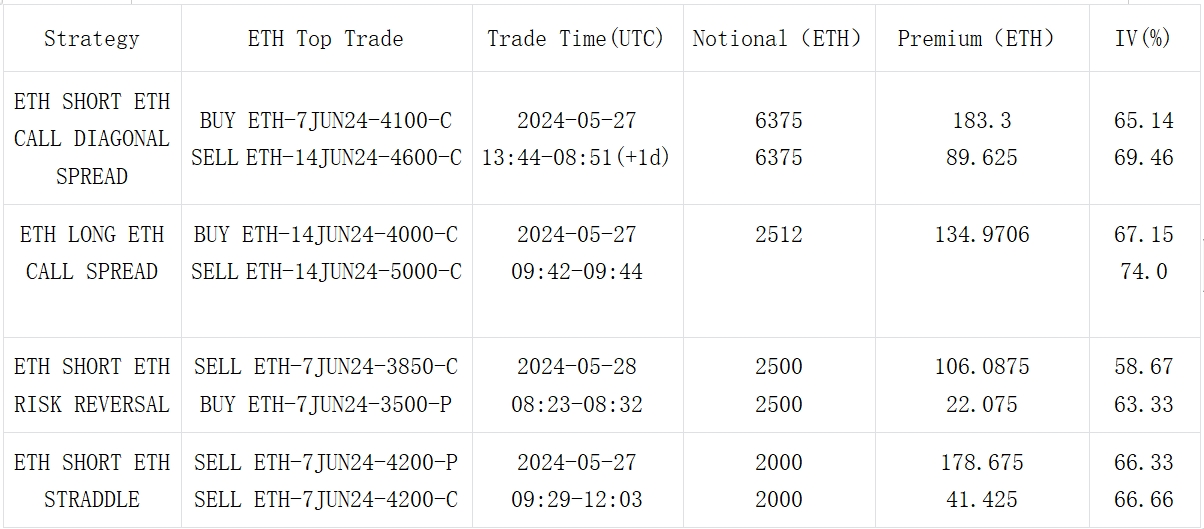Click SELL ETH-14JUN24-4600-C trade entry
The image size is (1204, 529).
coord(326,157)
